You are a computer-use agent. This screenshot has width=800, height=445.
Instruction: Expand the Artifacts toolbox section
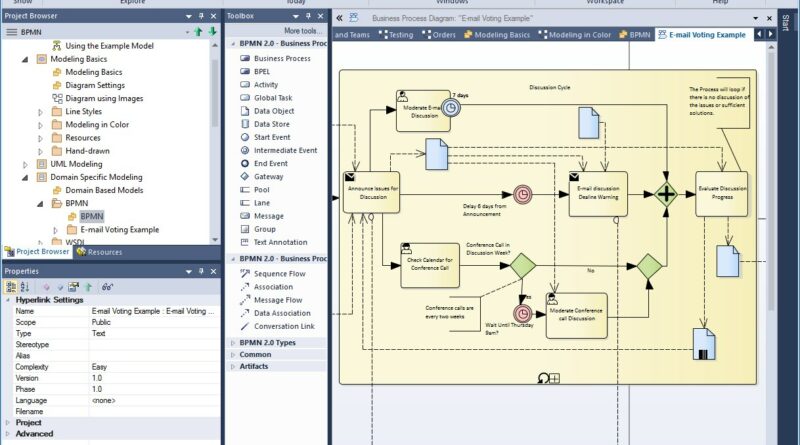pos(233,366)
